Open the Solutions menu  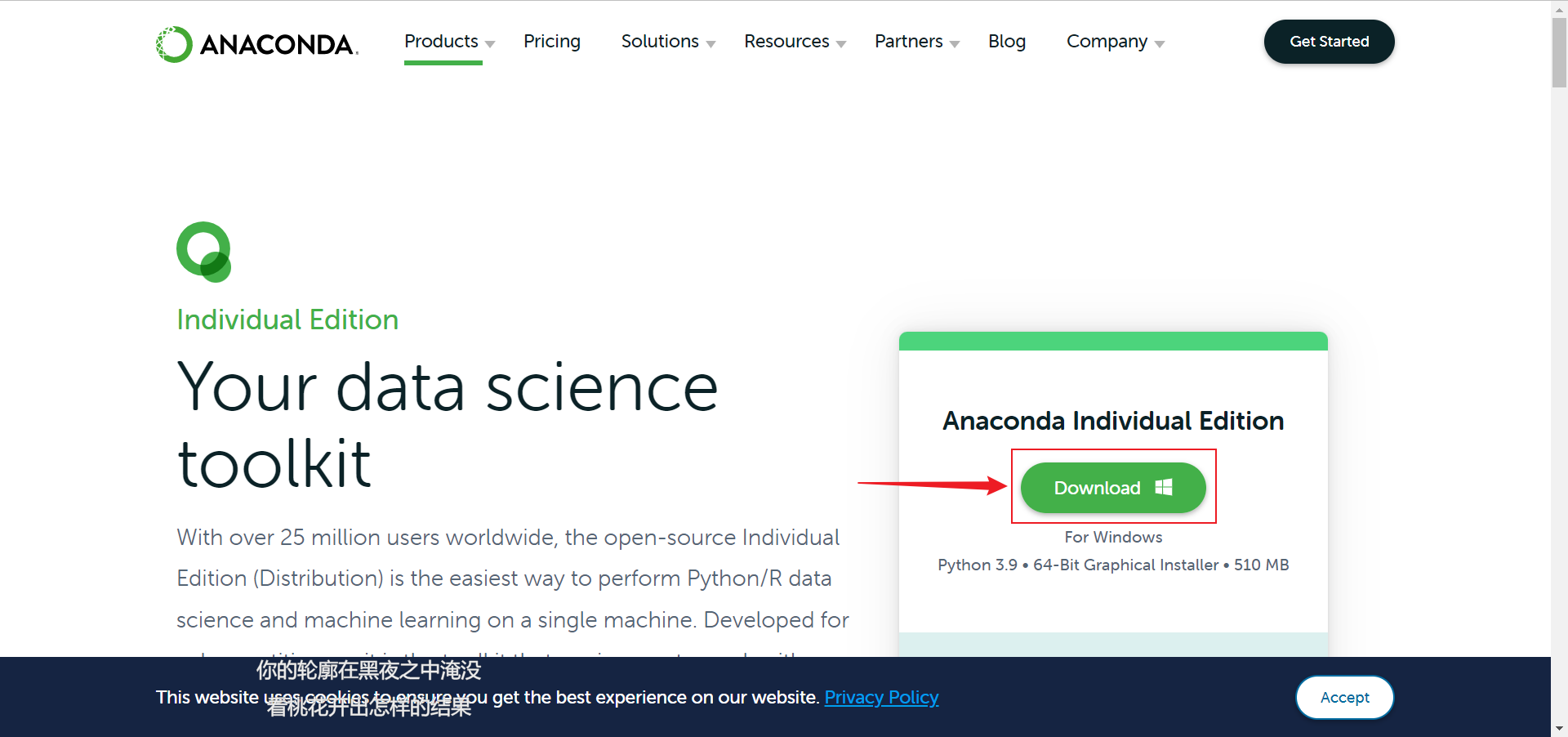point(660,41)
